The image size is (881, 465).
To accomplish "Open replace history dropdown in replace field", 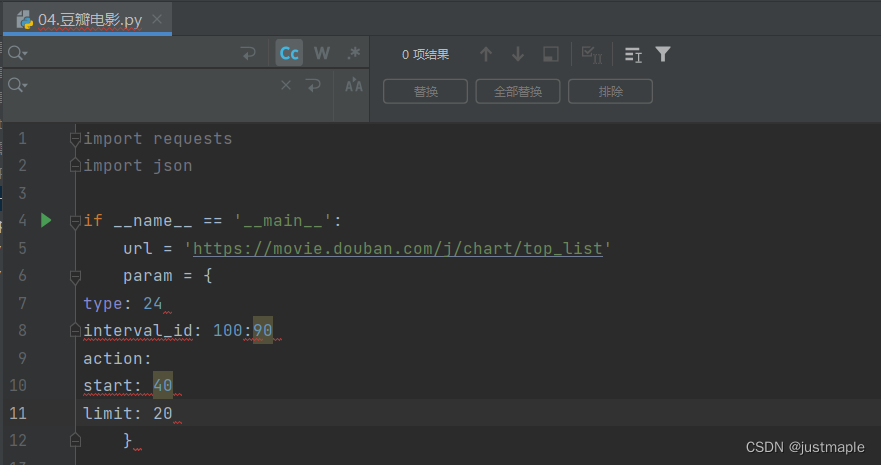I will 17,85.
